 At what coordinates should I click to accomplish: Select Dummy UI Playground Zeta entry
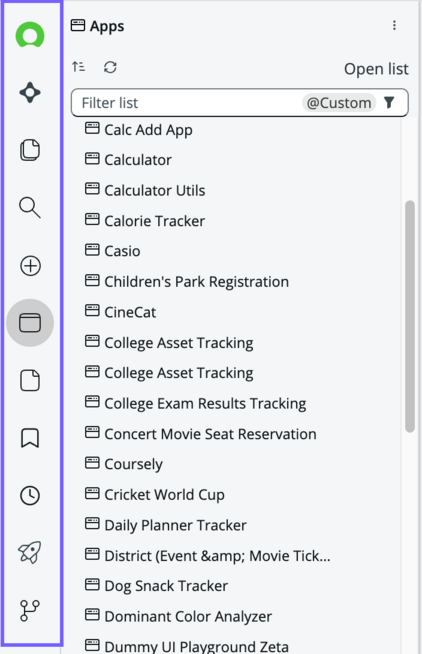tap(196, 646)
